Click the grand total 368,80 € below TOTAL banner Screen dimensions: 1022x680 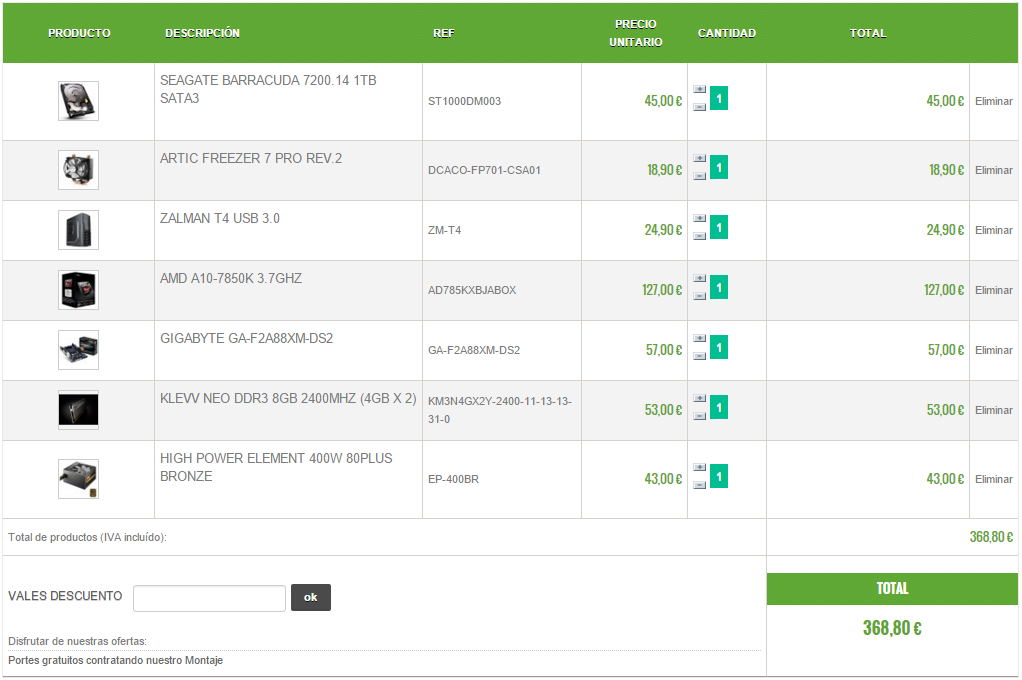coord(892,628)
